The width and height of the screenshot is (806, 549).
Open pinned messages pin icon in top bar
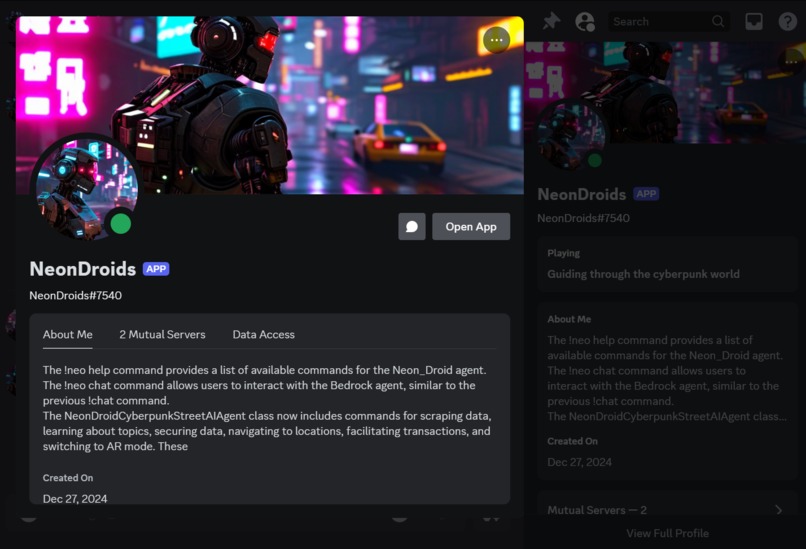pos(551,22)
